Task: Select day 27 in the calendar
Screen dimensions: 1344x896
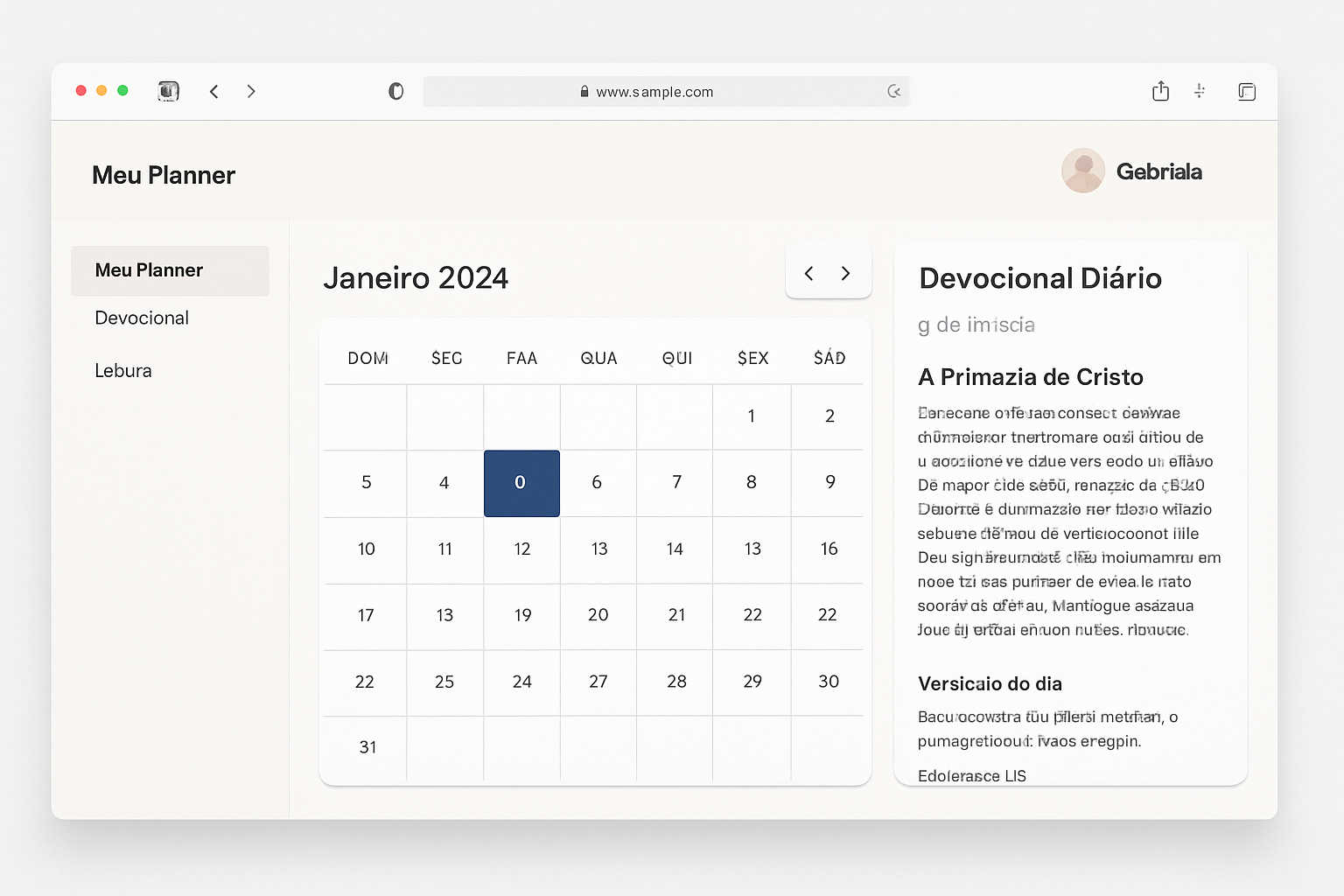Action: [598, 682]
